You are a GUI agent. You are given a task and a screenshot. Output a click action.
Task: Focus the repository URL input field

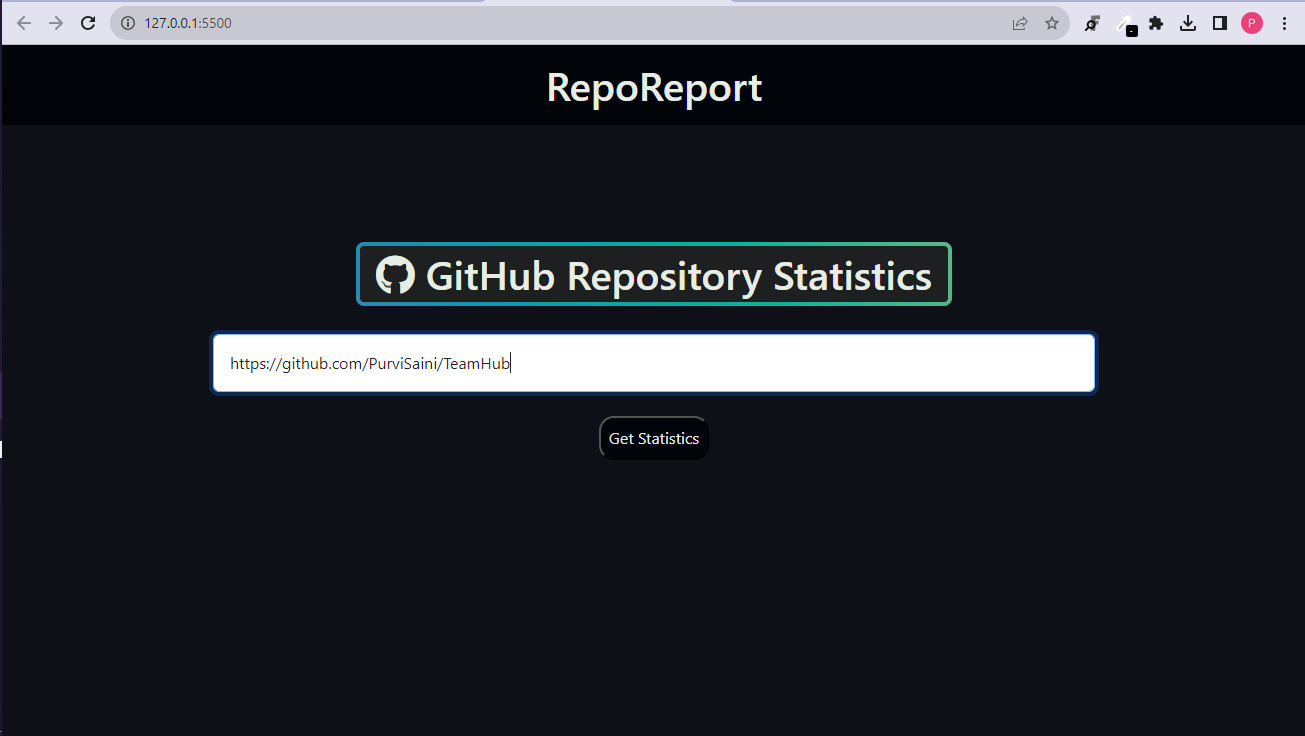point(654,363)
